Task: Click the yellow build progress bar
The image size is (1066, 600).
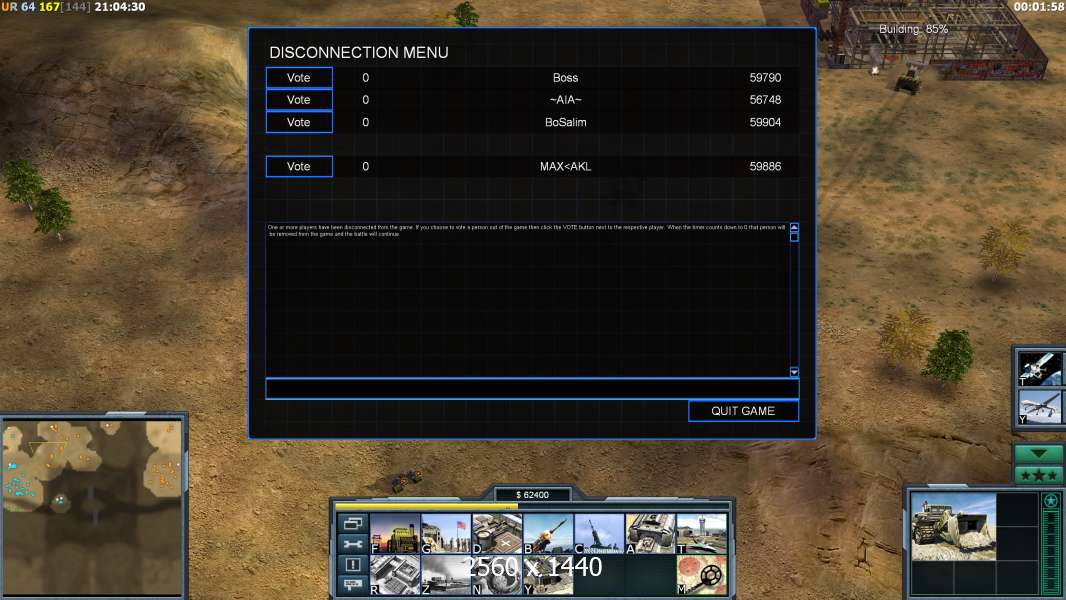Action: click(x=426, y=506)
